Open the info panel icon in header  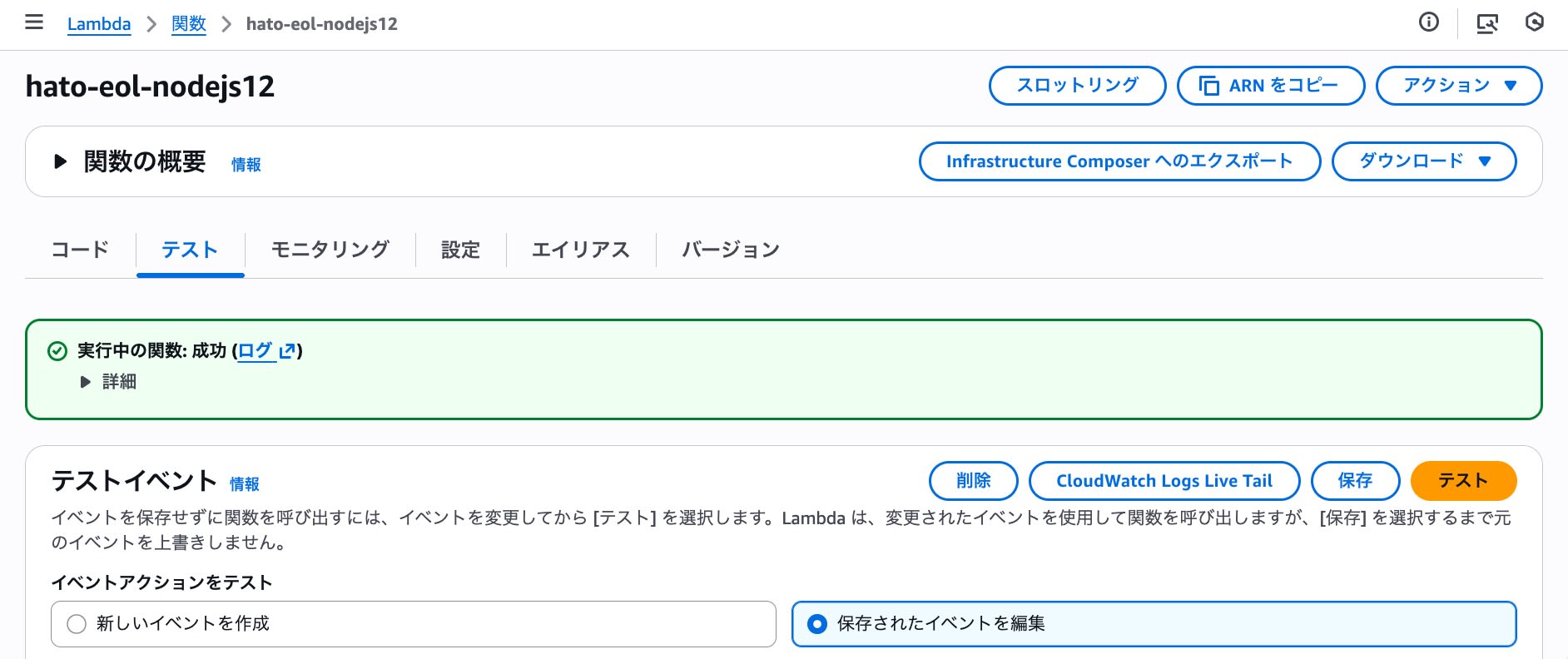point(1428,22)
